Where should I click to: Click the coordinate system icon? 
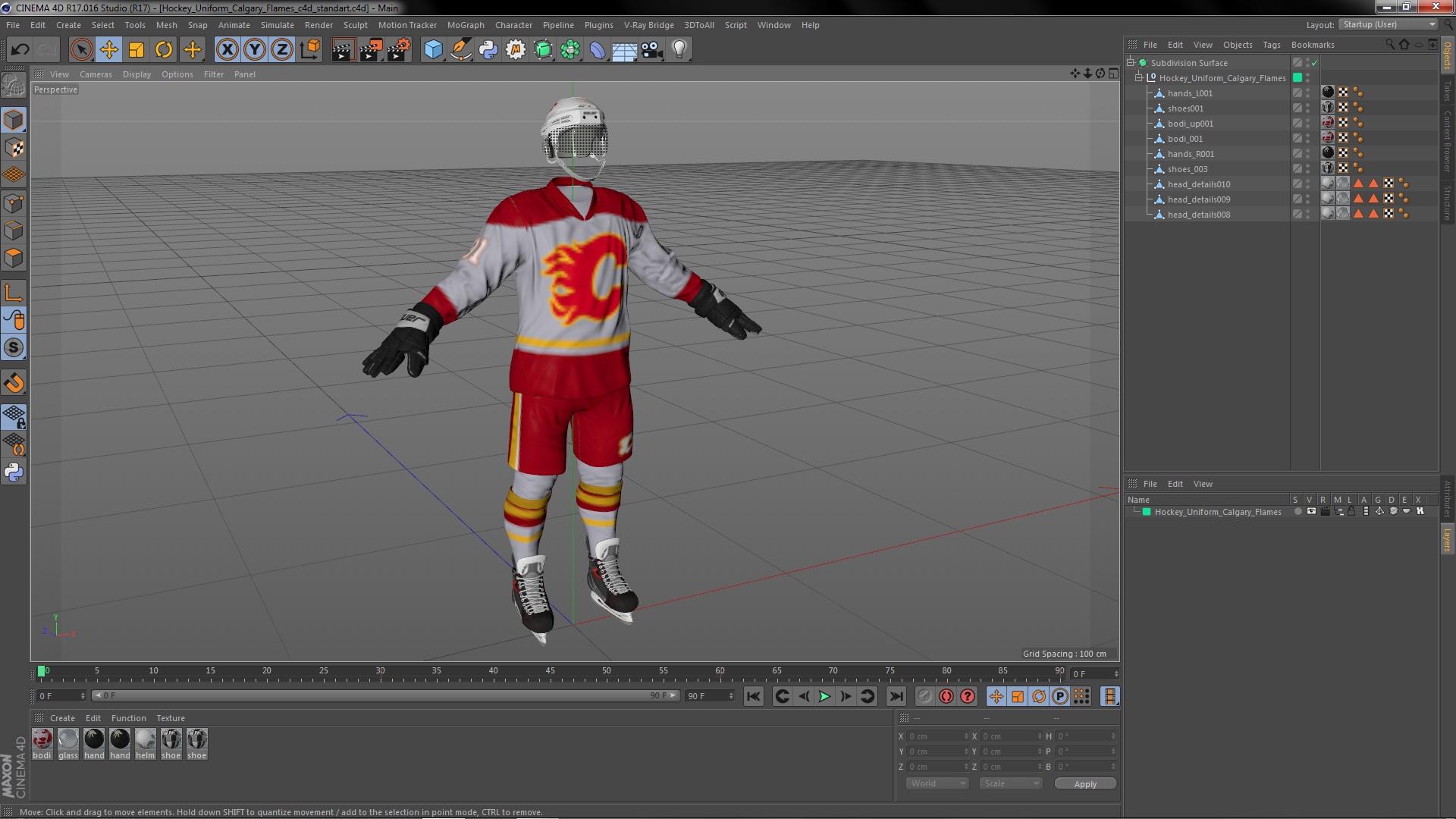point(309,50)
